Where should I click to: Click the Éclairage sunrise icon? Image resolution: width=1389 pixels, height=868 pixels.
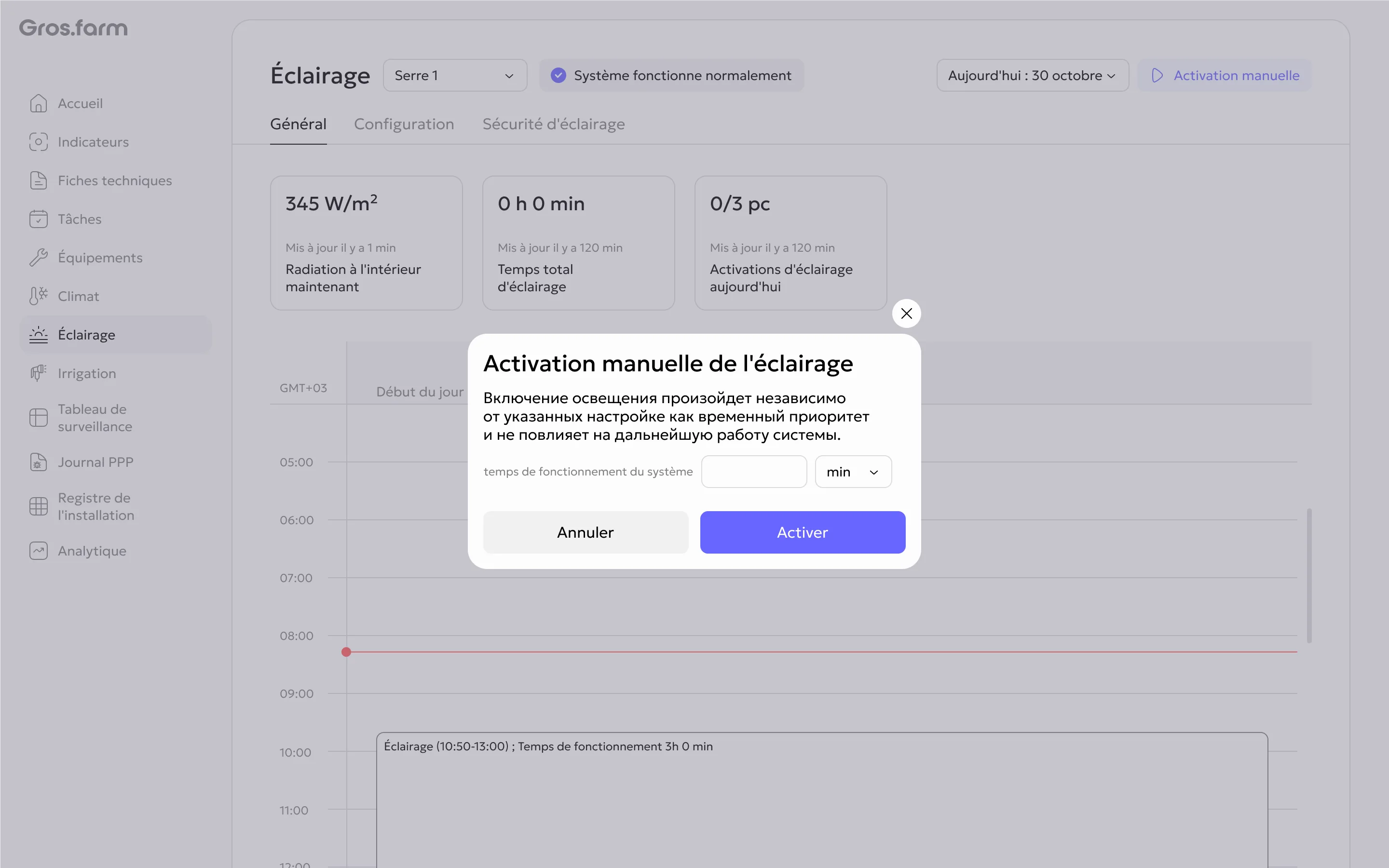point(38,334)
